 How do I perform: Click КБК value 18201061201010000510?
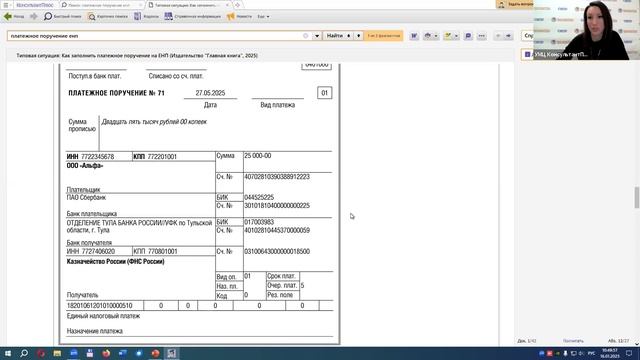(100, 306)
